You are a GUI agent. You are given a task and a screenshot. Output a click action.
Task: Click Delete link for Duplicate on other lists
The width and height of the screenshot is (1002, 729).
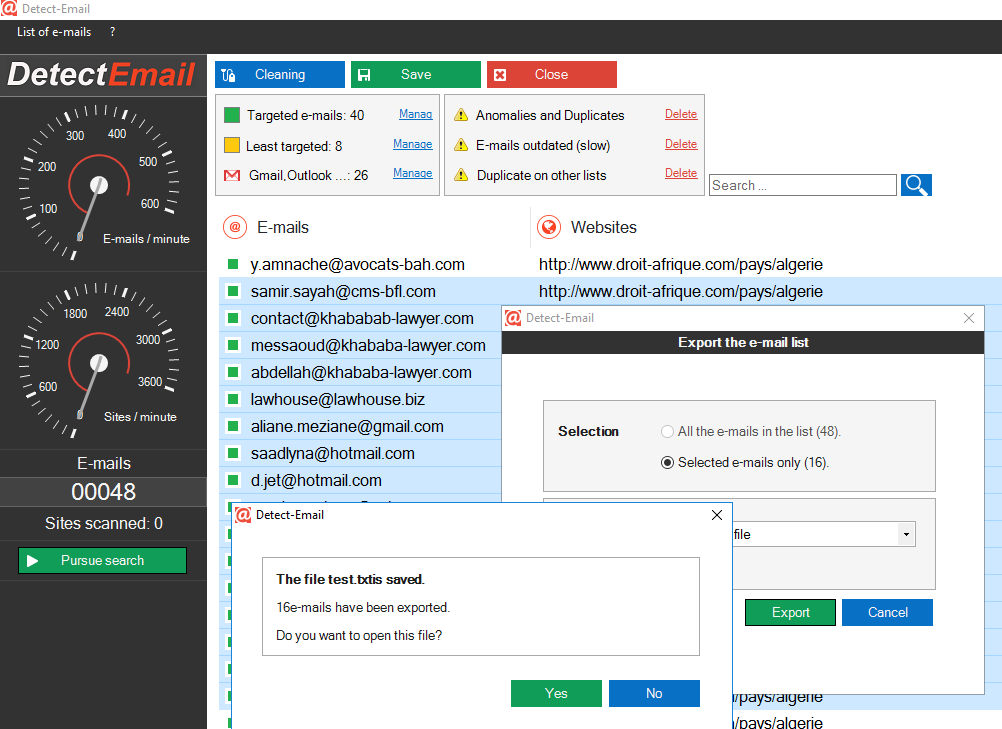tap(681, 173)
